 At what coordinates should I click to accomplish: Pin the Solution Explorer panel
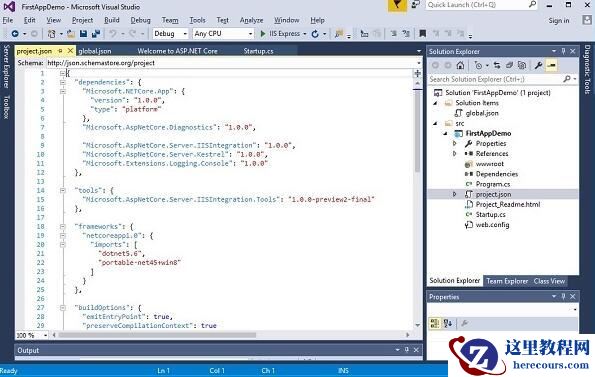click(x=564, y=51)
